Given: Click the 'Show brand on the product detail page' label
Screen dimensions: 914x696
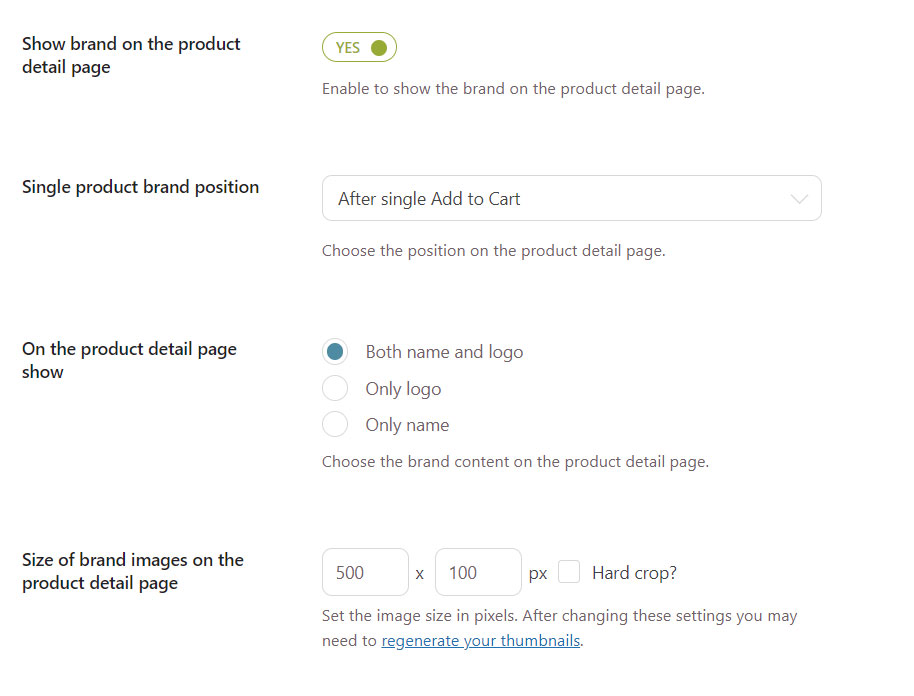Looking at the screenshot, I should [131, 55].
